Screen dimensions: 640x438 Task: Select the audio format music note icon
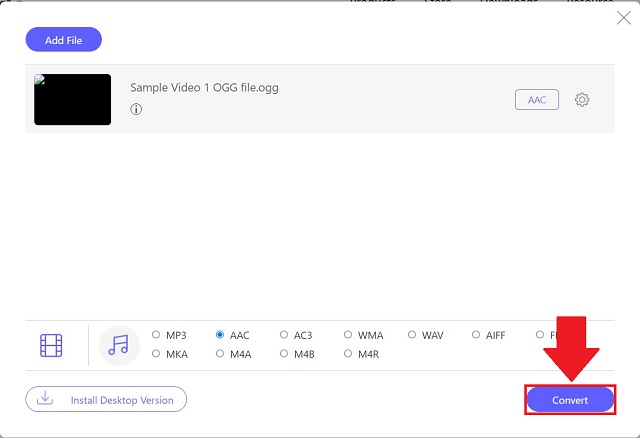[119, 345]
